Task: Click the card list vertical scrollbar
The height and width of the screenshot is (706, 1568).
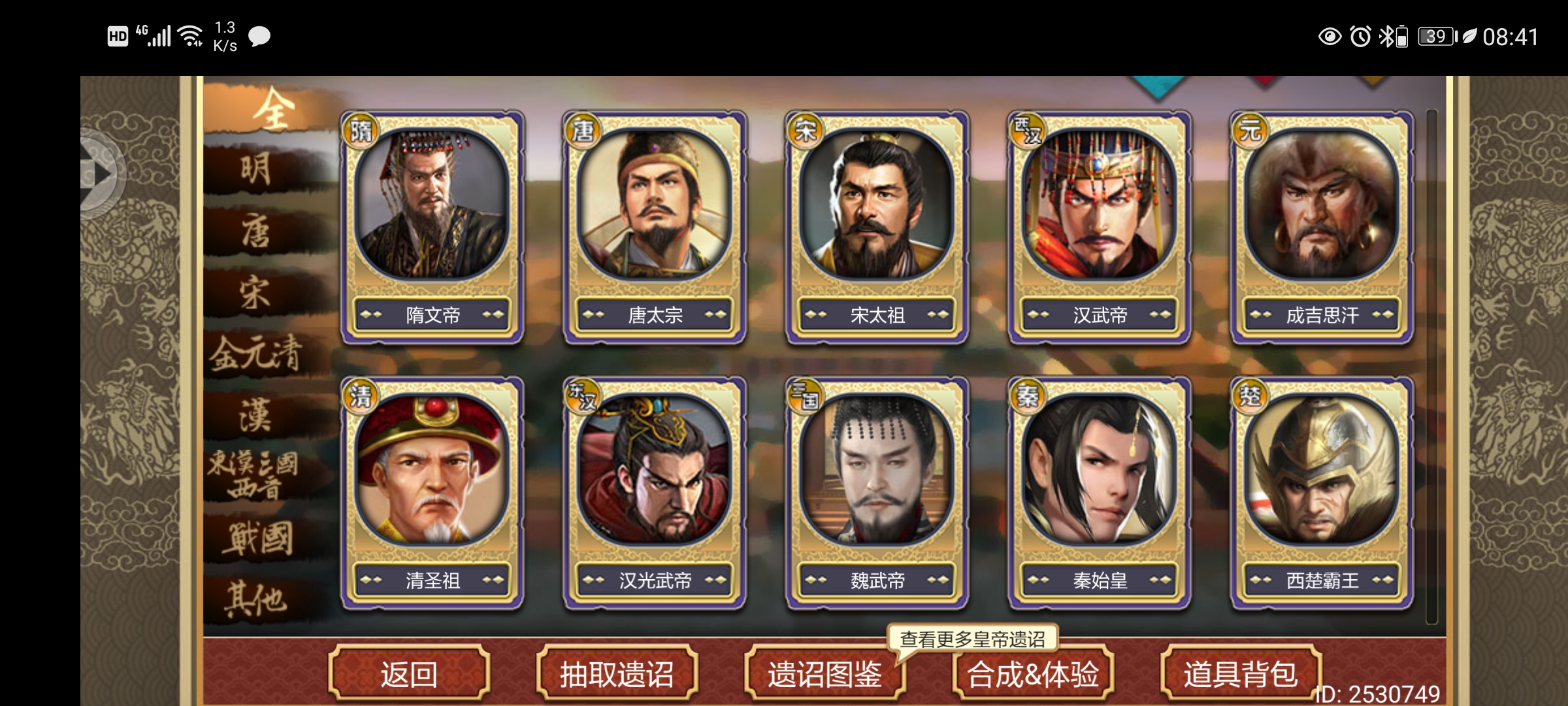Action: click(1431, 366)
